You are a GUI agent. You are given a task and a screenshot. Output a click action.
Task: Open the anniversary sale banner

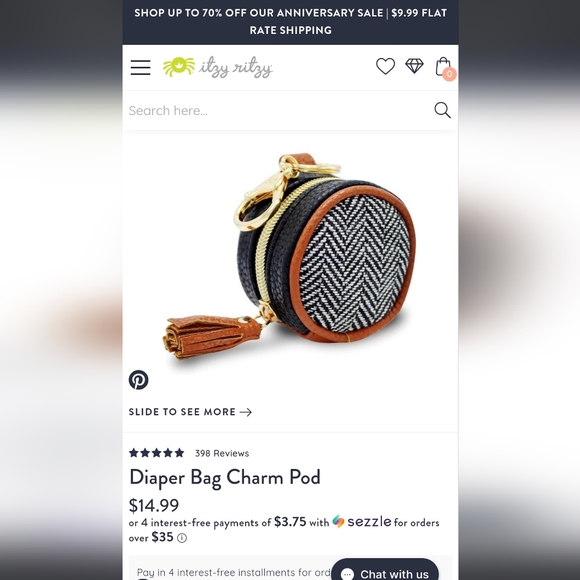tap(290, 22)
